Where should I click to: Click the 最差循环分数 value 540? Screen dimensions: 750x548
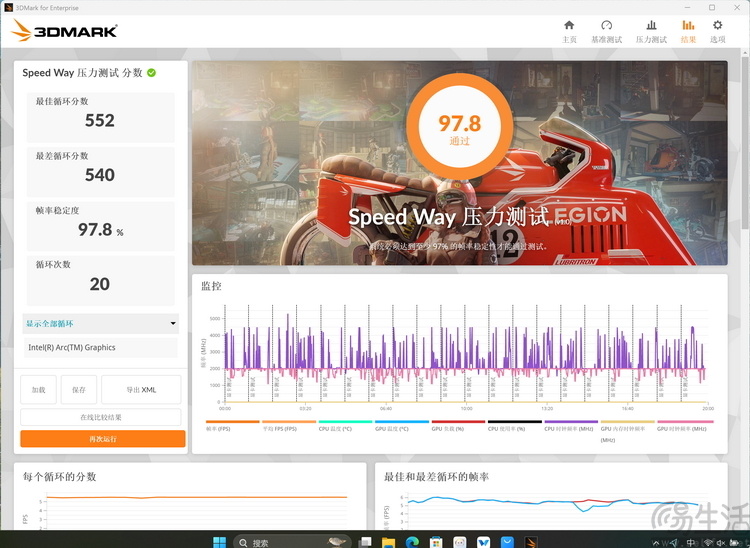tap(100, 175)
